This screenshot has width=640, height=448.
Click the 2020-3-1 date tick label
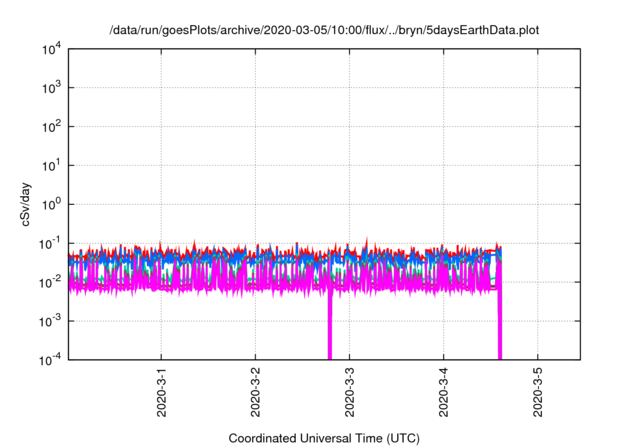point(162,392)
